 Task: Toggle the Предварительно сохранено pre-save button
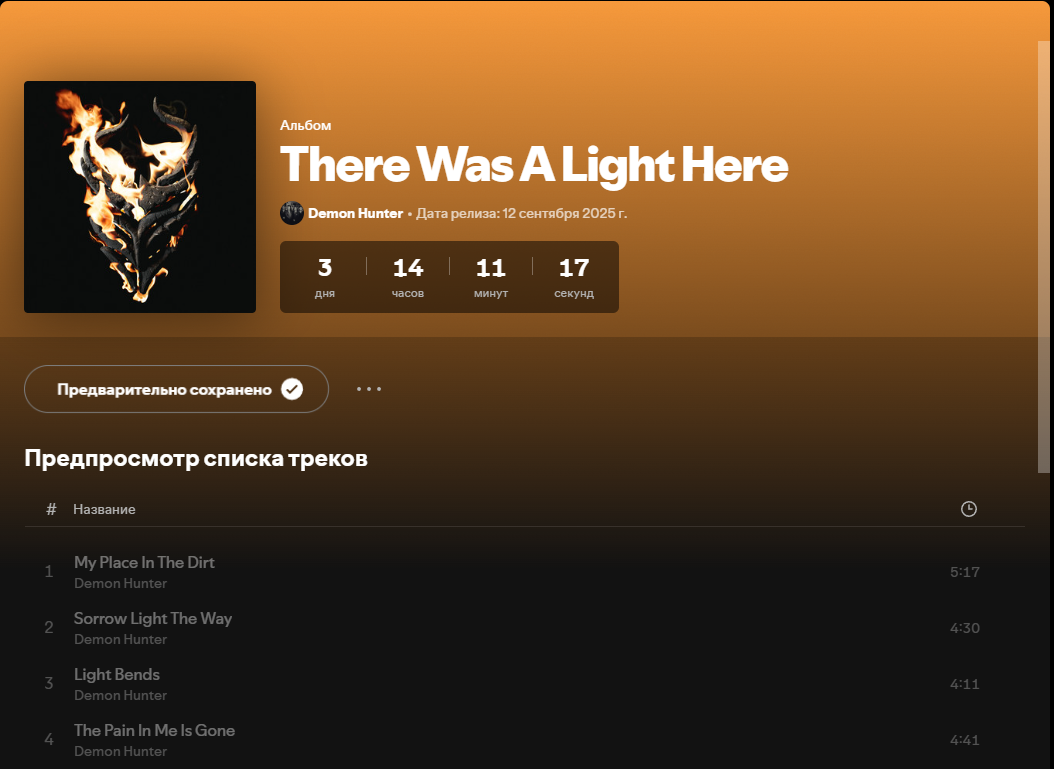176,389
